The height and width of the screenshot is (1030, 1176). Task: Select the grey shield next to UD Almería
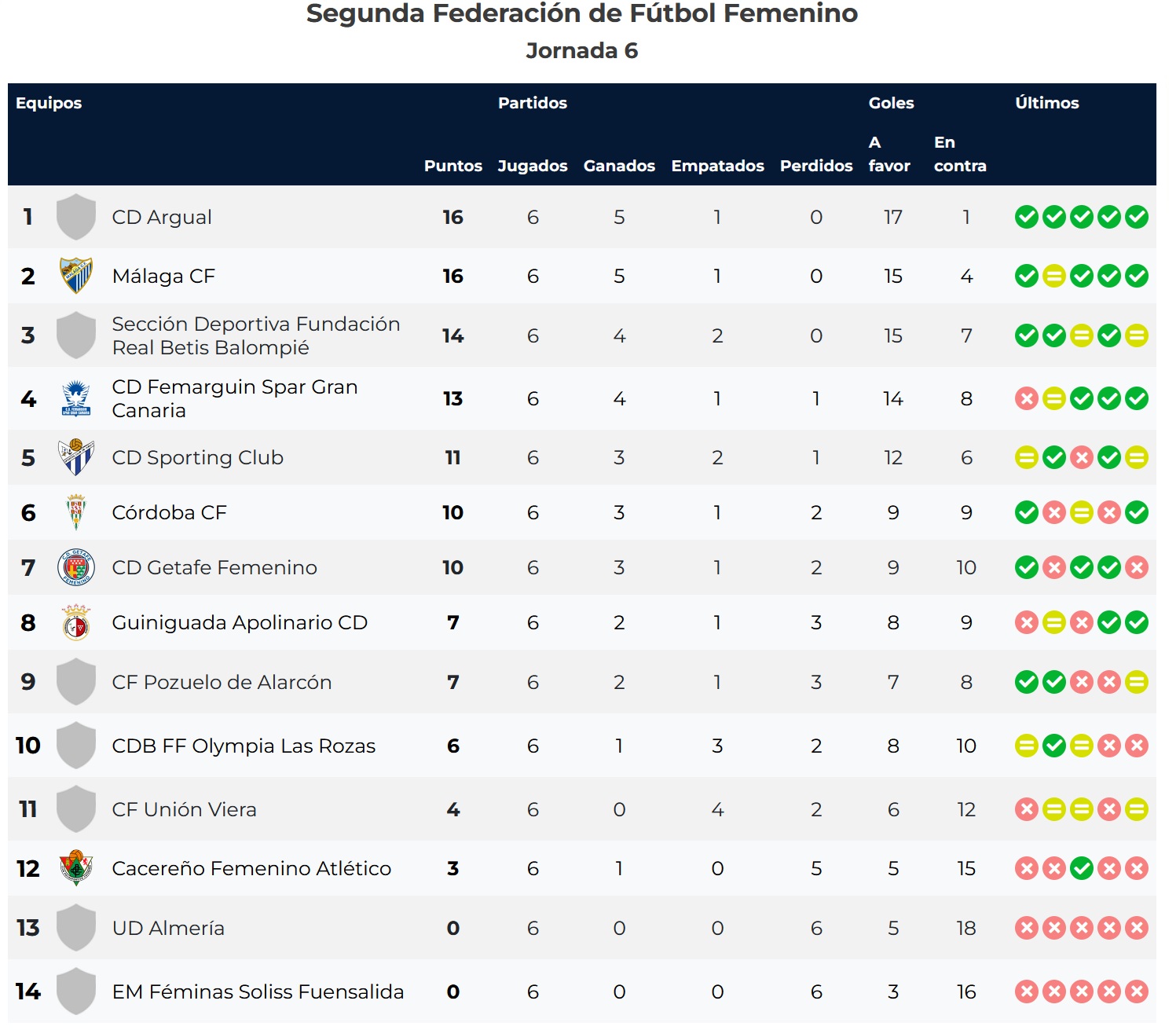[x=76, y=928]
